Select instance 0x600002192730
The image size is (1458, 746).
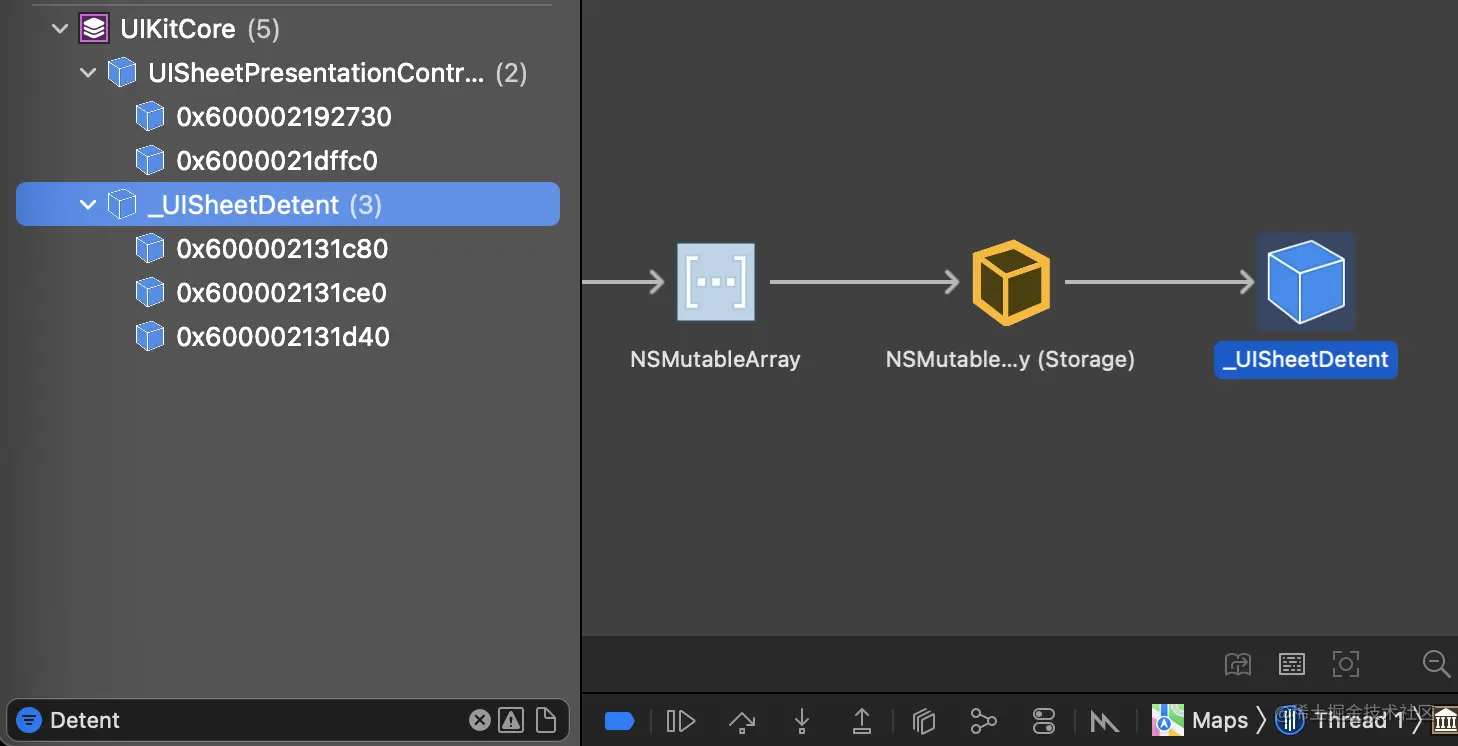click(x=288, y=117)
